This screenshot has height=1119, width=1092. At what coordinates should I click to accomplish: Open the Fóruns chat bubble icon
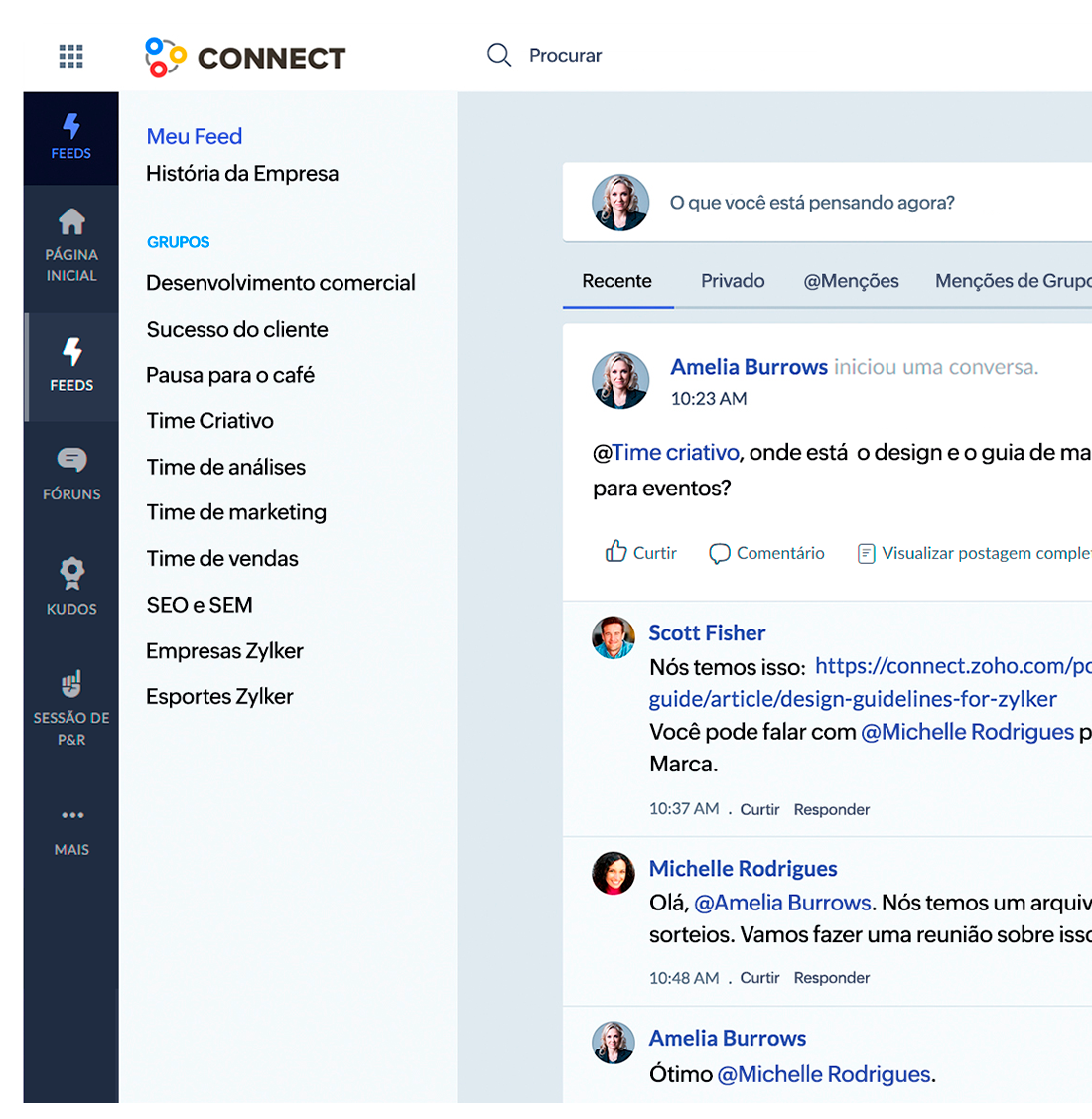[71, 460]
